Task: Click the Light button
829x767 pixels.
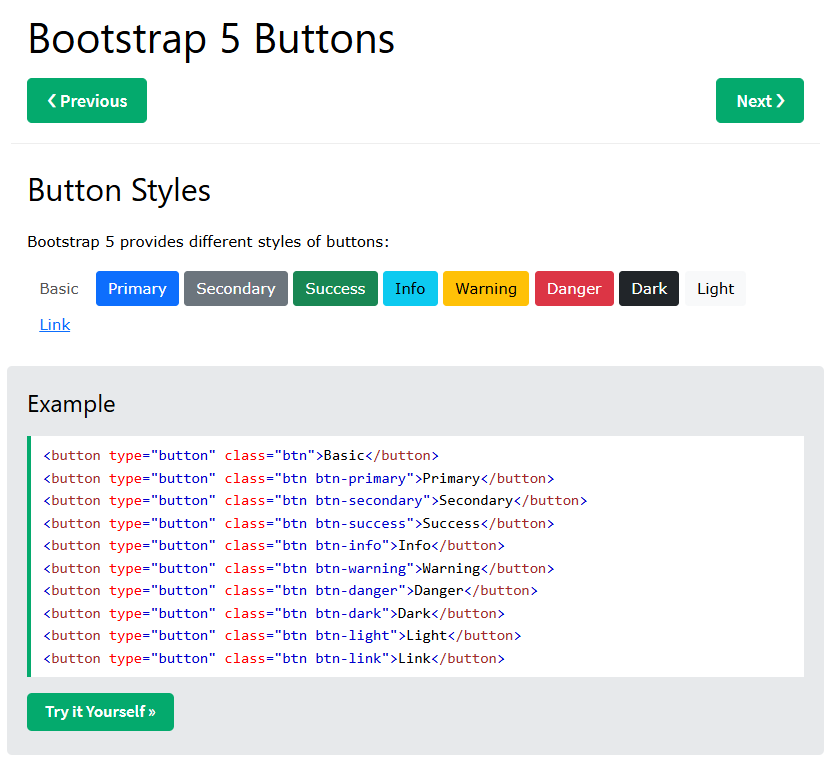Action: tap(715, 289)
